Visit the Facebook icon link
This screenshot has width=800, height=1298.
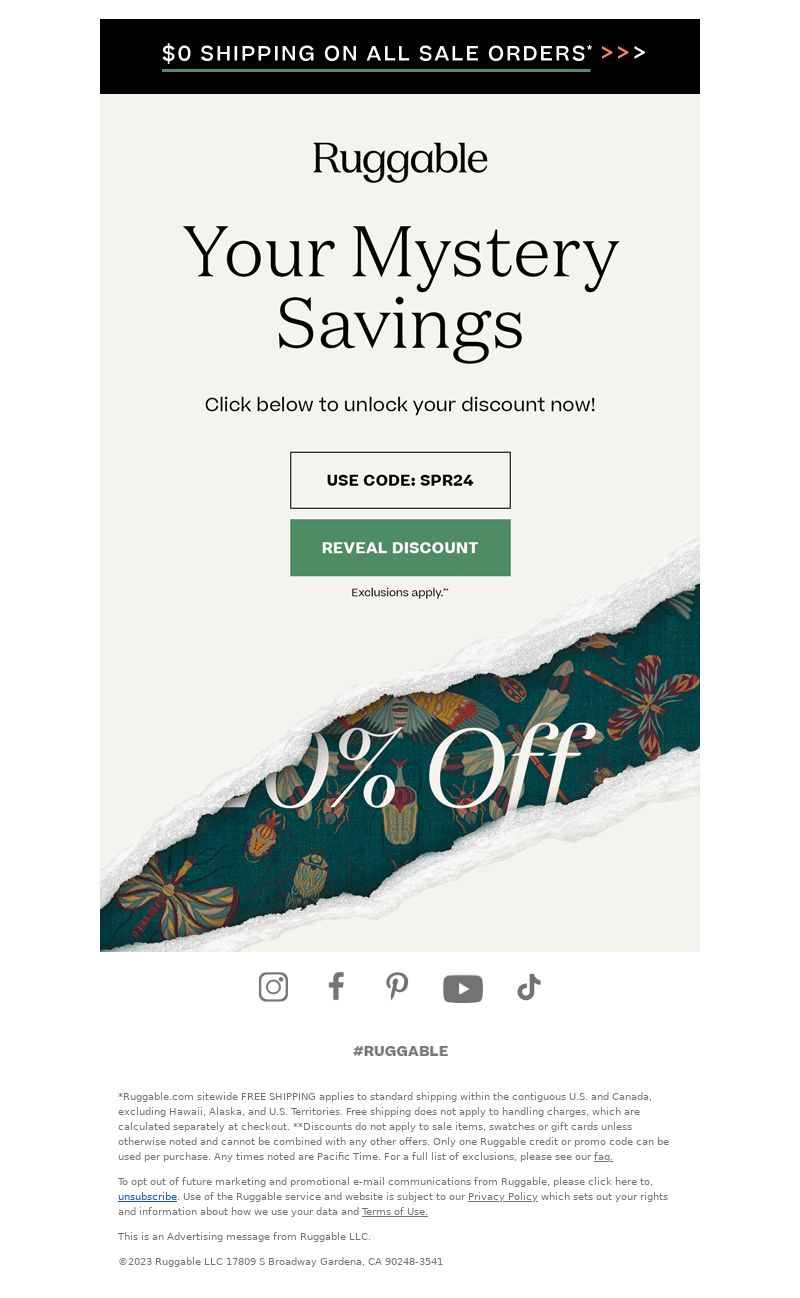pyautogui.click(x=336, y=987)
